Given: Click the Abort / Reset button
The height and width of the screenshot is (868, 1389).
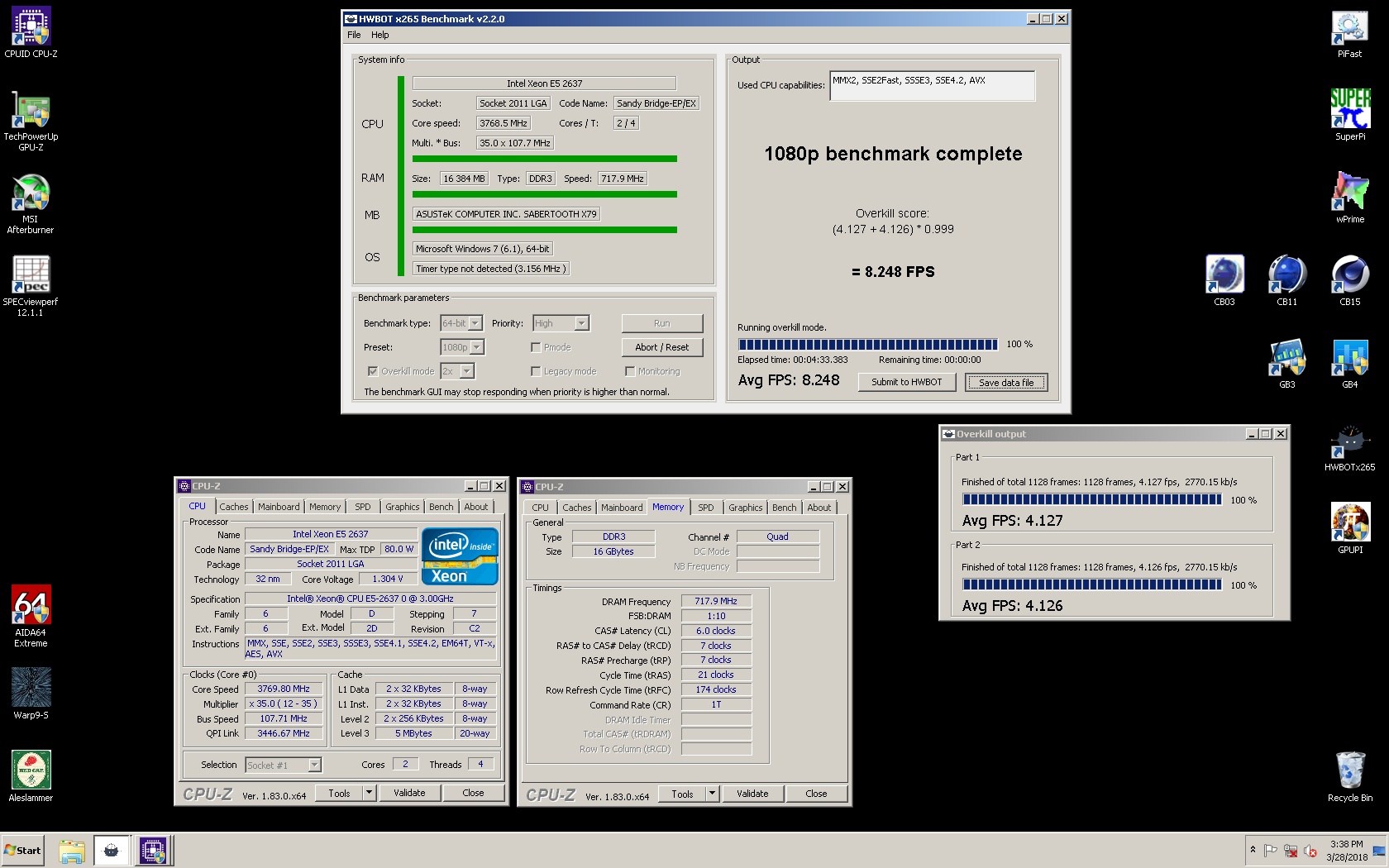Looking at the screenshot, I should tap(662, 347).
